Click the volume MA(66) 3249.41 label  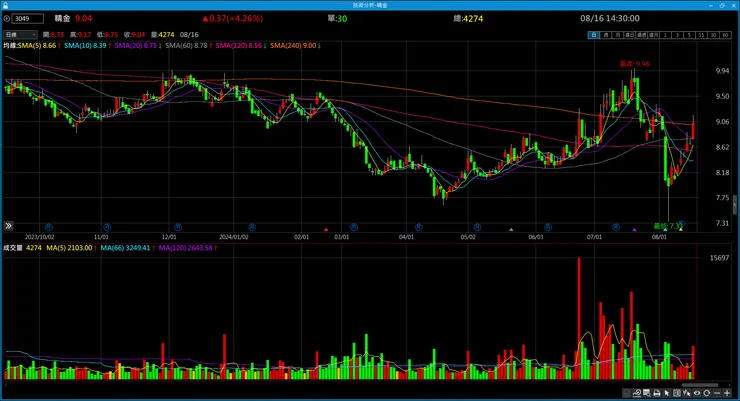click(127, 248)
